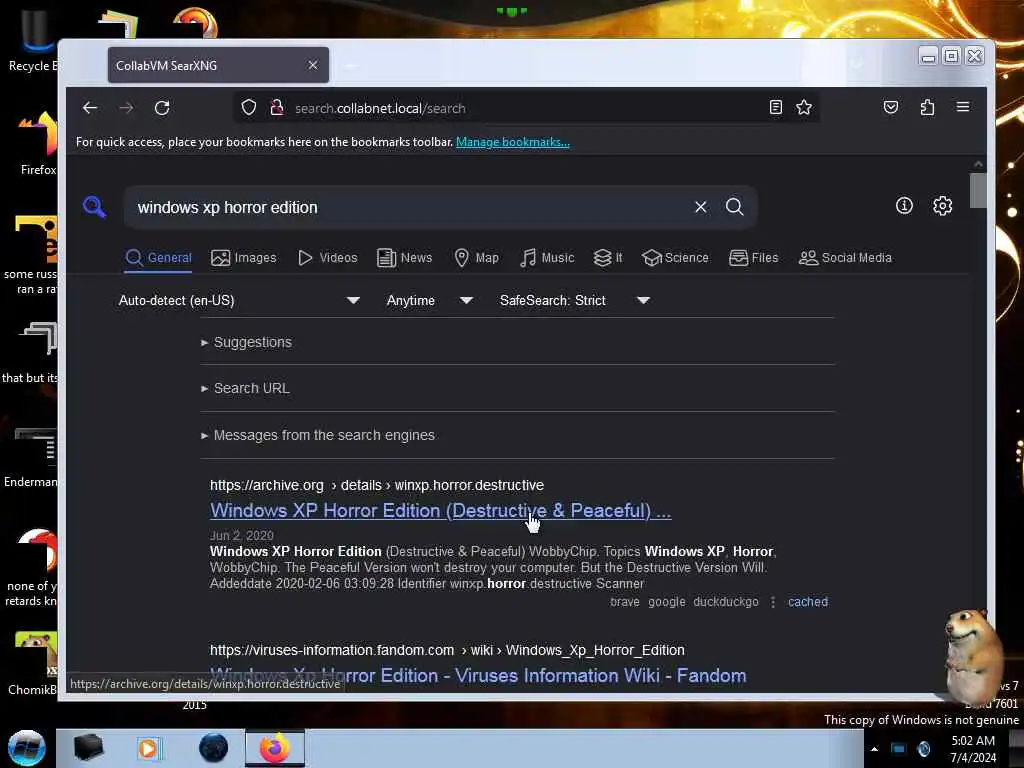Open the Firefox desktop shortcut
Image resolution: width=1024 pixels, height=768 pixels.
(x=37, y=144)
